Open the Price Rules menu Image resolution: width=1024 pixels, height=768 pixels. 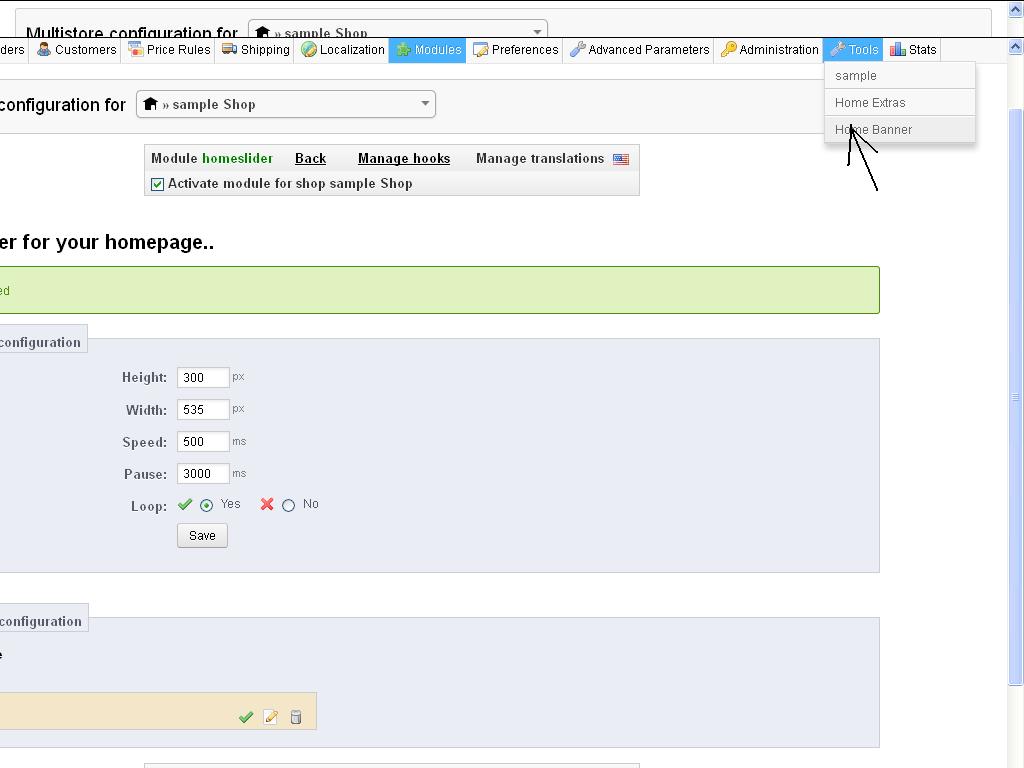(168, 50)
